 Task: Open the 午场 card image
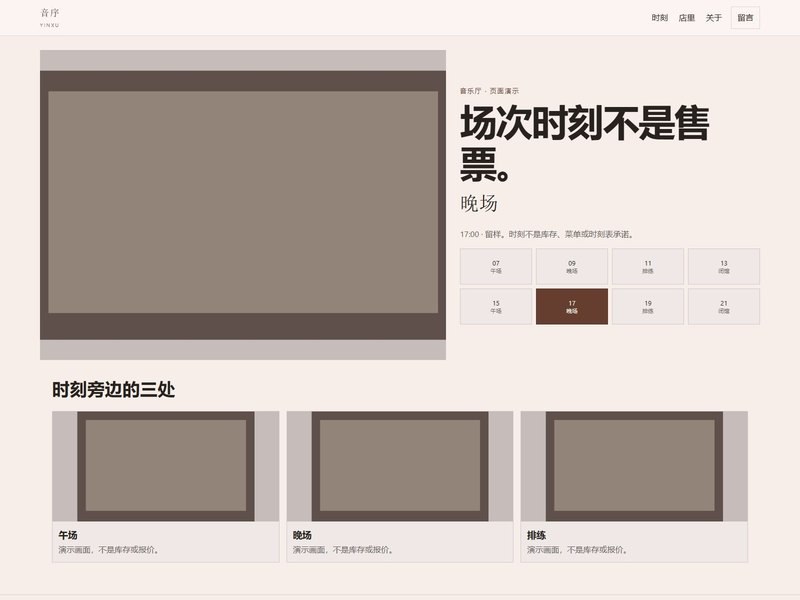[x=166, y=466]
